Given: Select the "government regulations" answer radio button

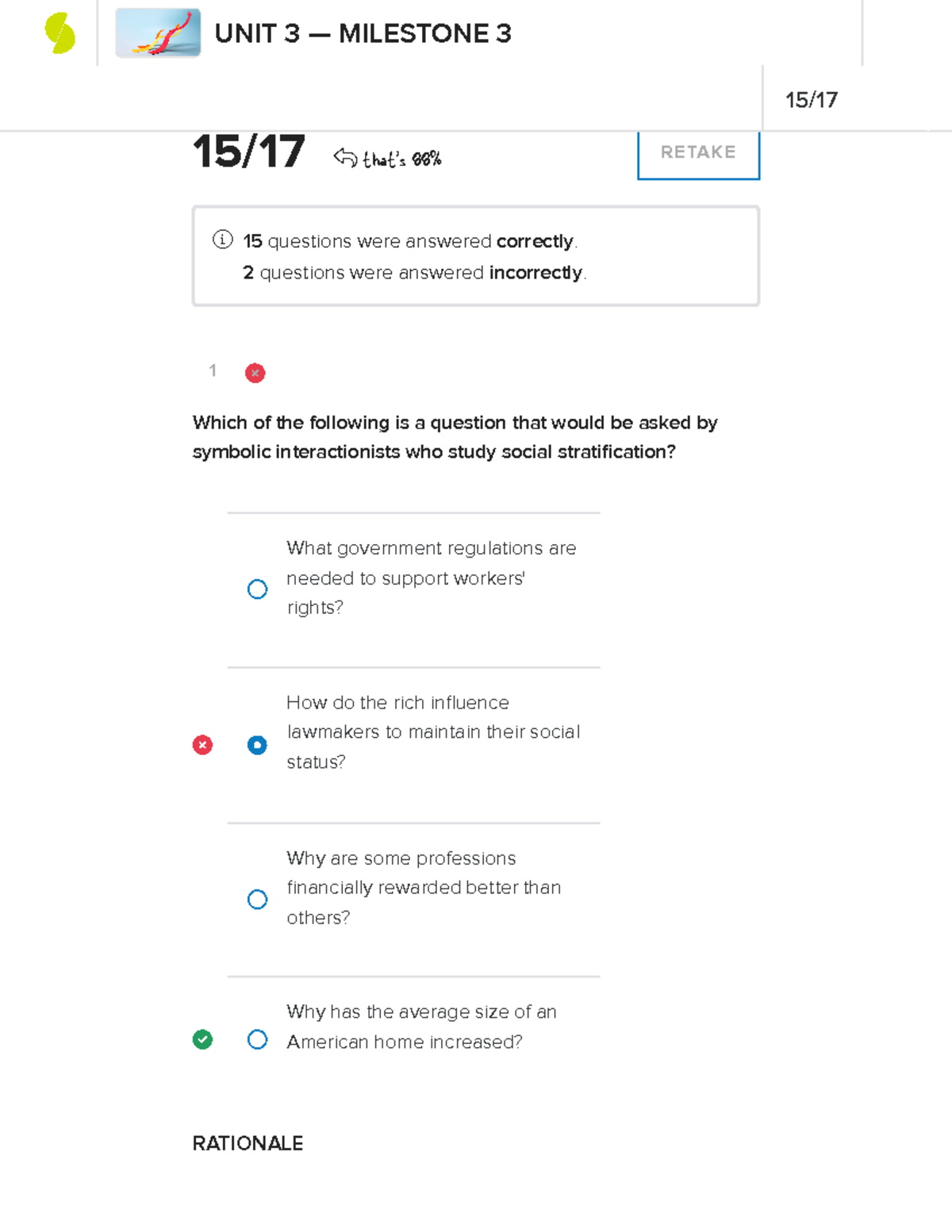Looking at the screenshot, I should (x=257, y=589).
